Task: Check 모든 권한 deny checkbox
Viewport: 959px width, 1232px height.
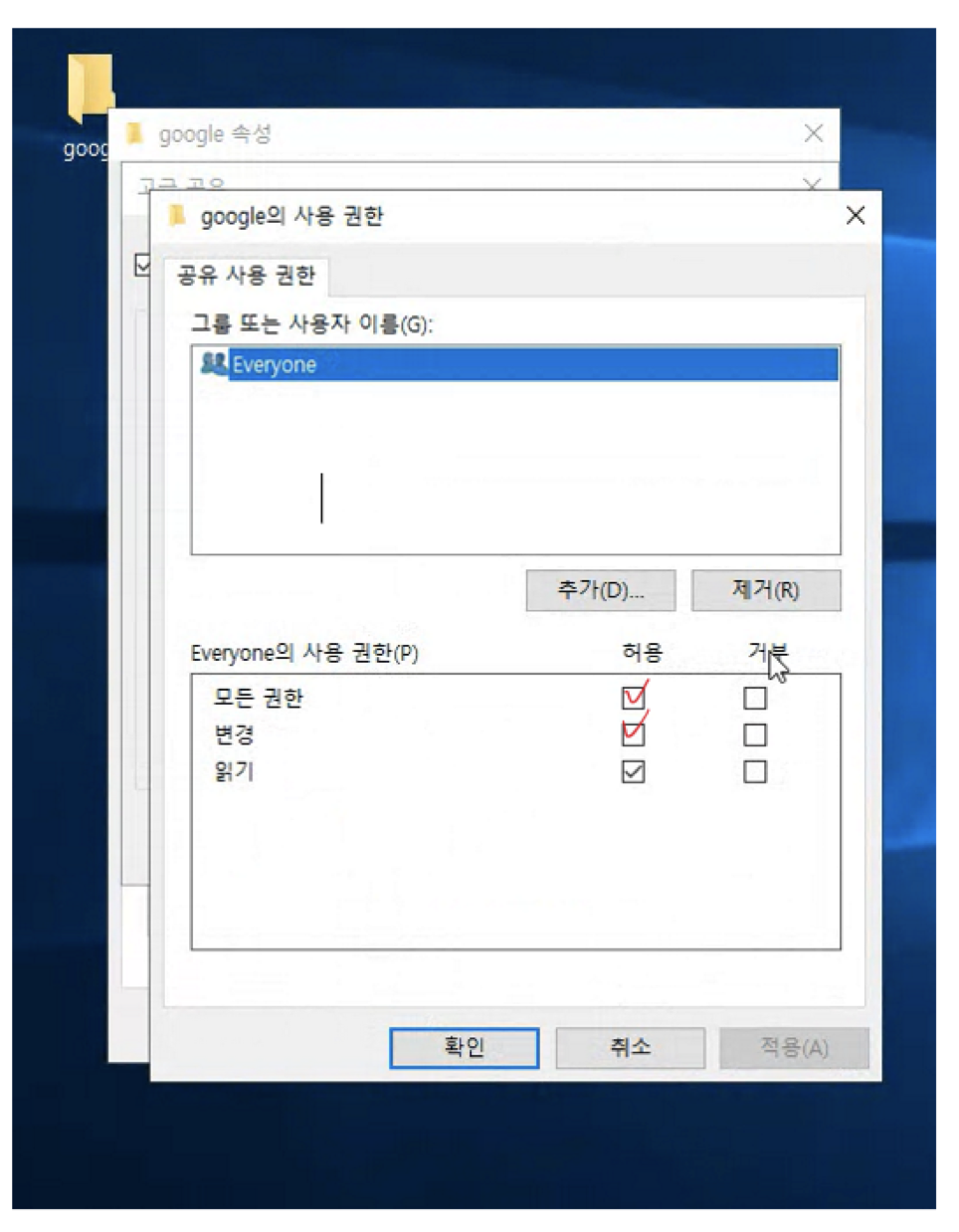Action: 755,698
